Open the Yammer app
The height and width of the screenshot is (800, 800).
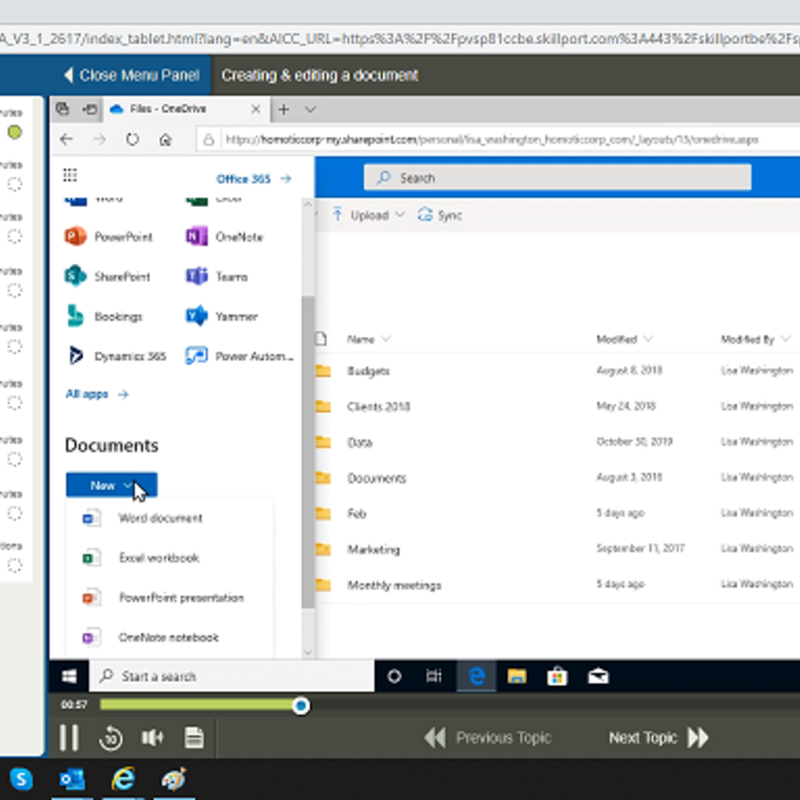[x=221, y=316]
